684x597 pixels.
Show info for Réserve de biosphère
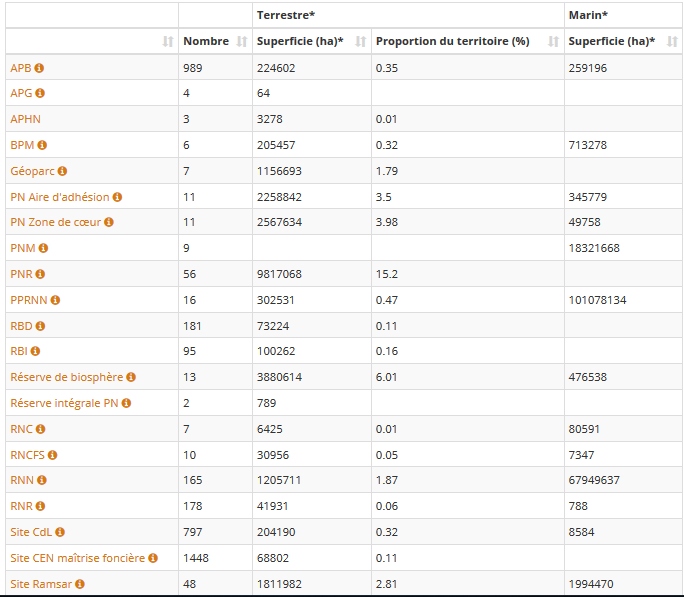tap(131, 377)
